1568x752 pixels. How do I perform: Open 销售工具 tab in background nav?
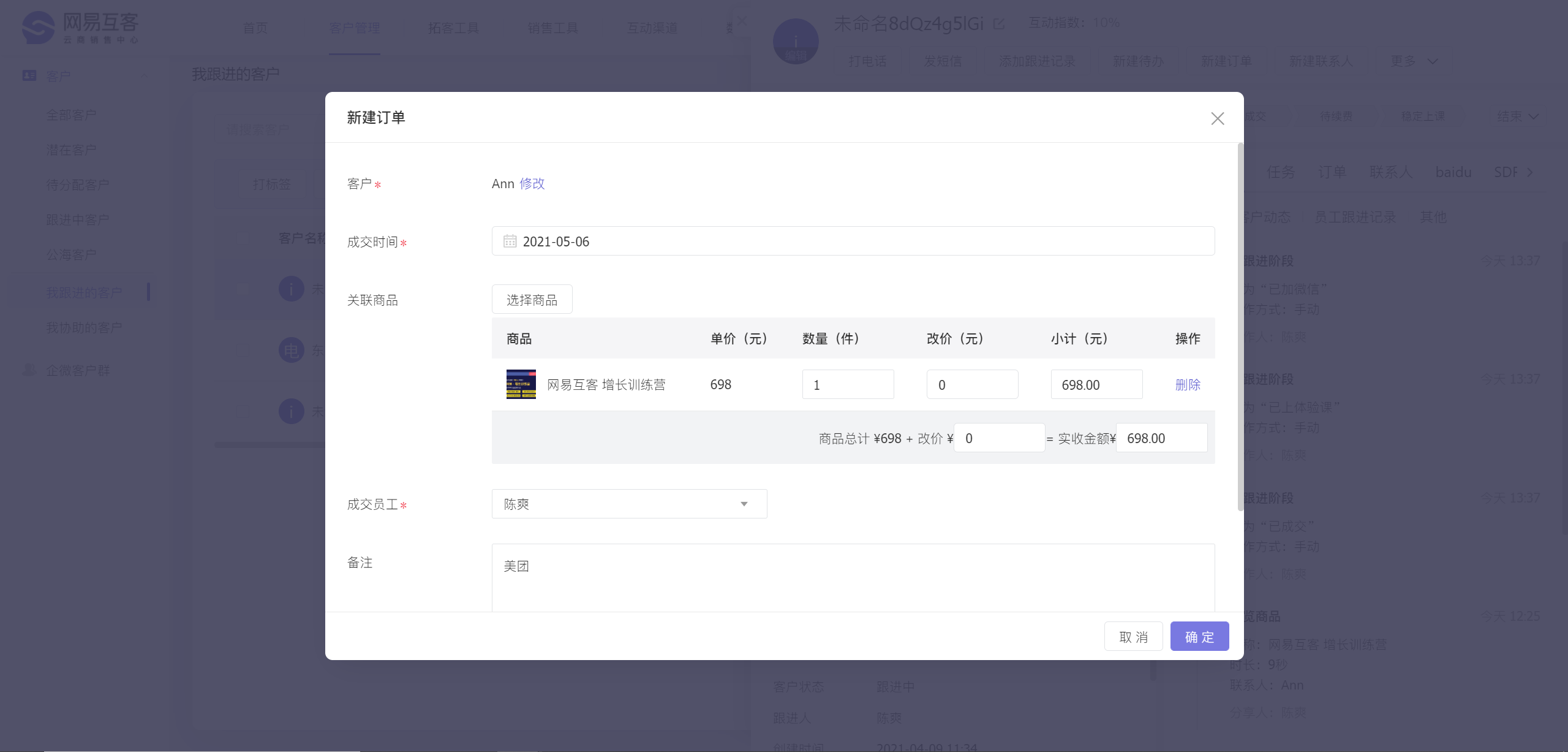click(552, 28)
